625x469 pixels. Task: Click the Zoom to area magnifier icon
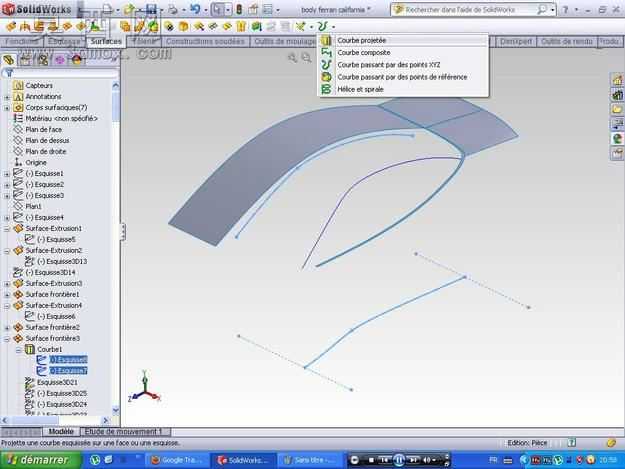[306, 58]
